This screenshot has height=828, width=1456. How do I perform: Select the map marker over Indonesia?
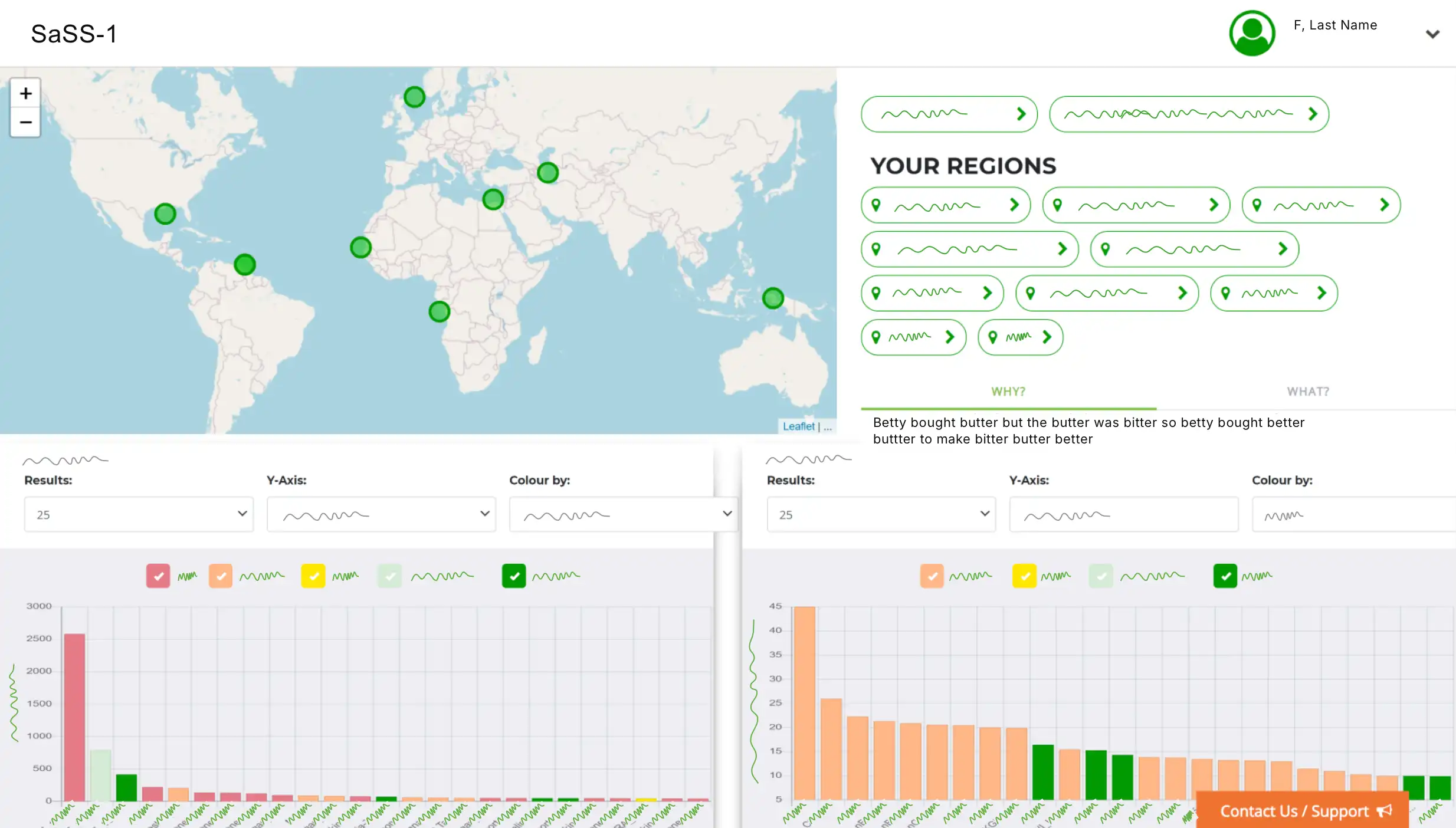tap(772, 298)
